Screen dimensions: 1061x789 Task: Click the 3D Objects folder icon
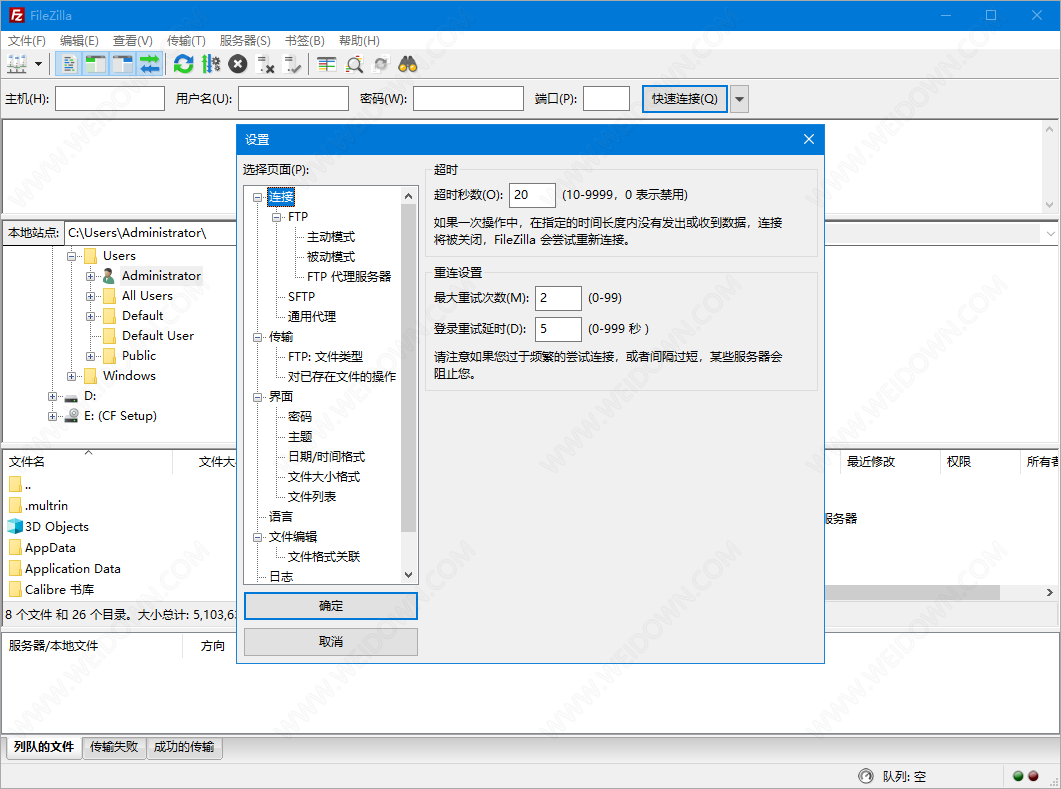pyautogui.click(x=15, y=526)
